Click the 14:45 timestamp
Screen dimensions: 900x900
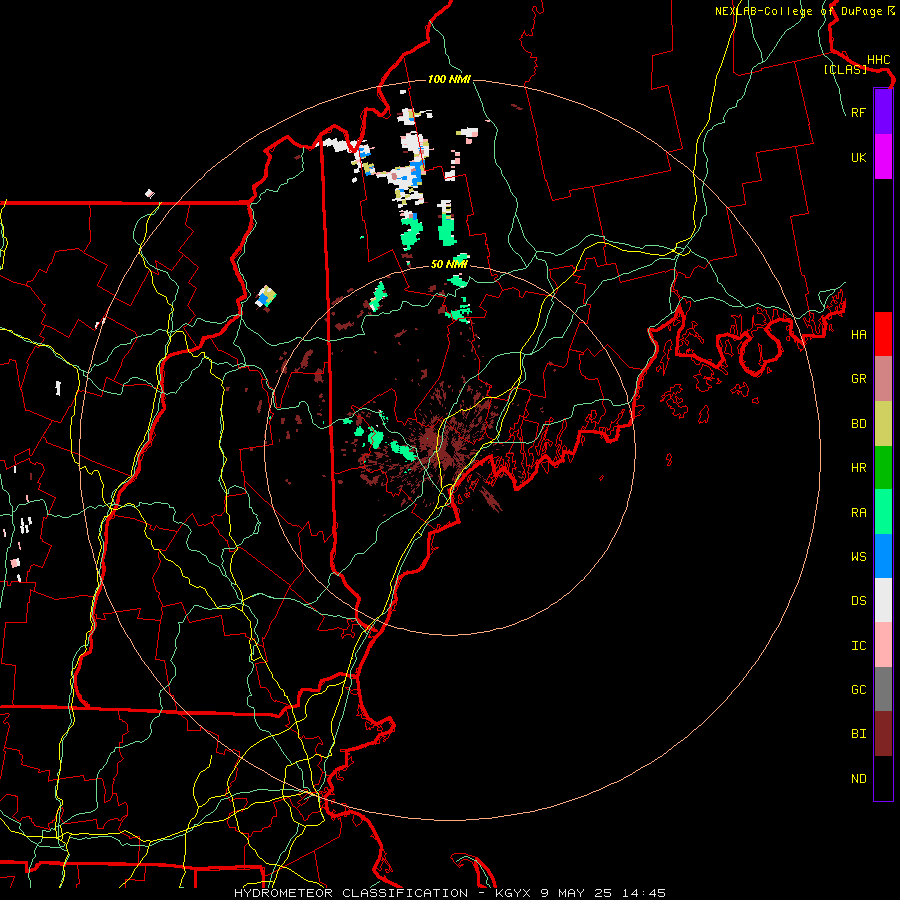click(645, 893)
